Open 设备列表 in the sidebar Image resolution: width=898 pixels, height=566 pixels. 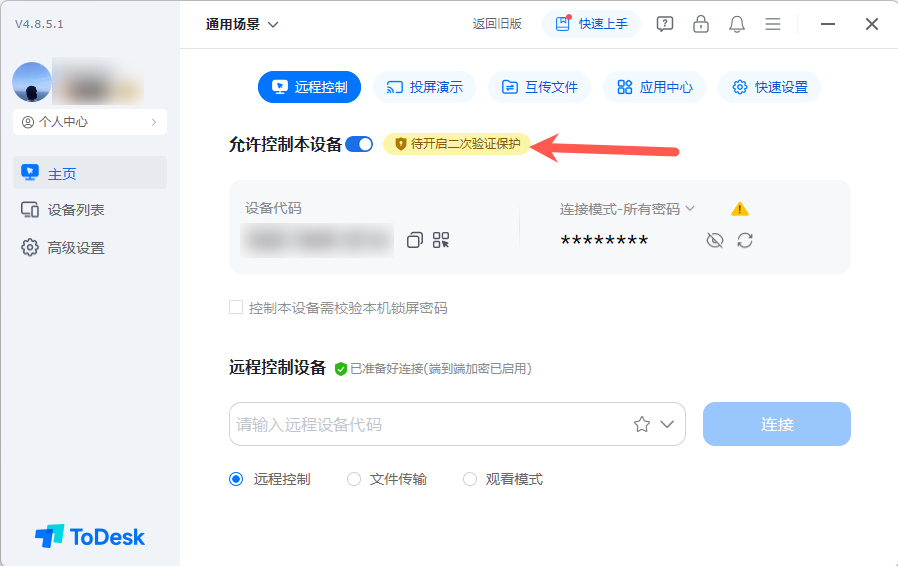(x=76, y=210)
